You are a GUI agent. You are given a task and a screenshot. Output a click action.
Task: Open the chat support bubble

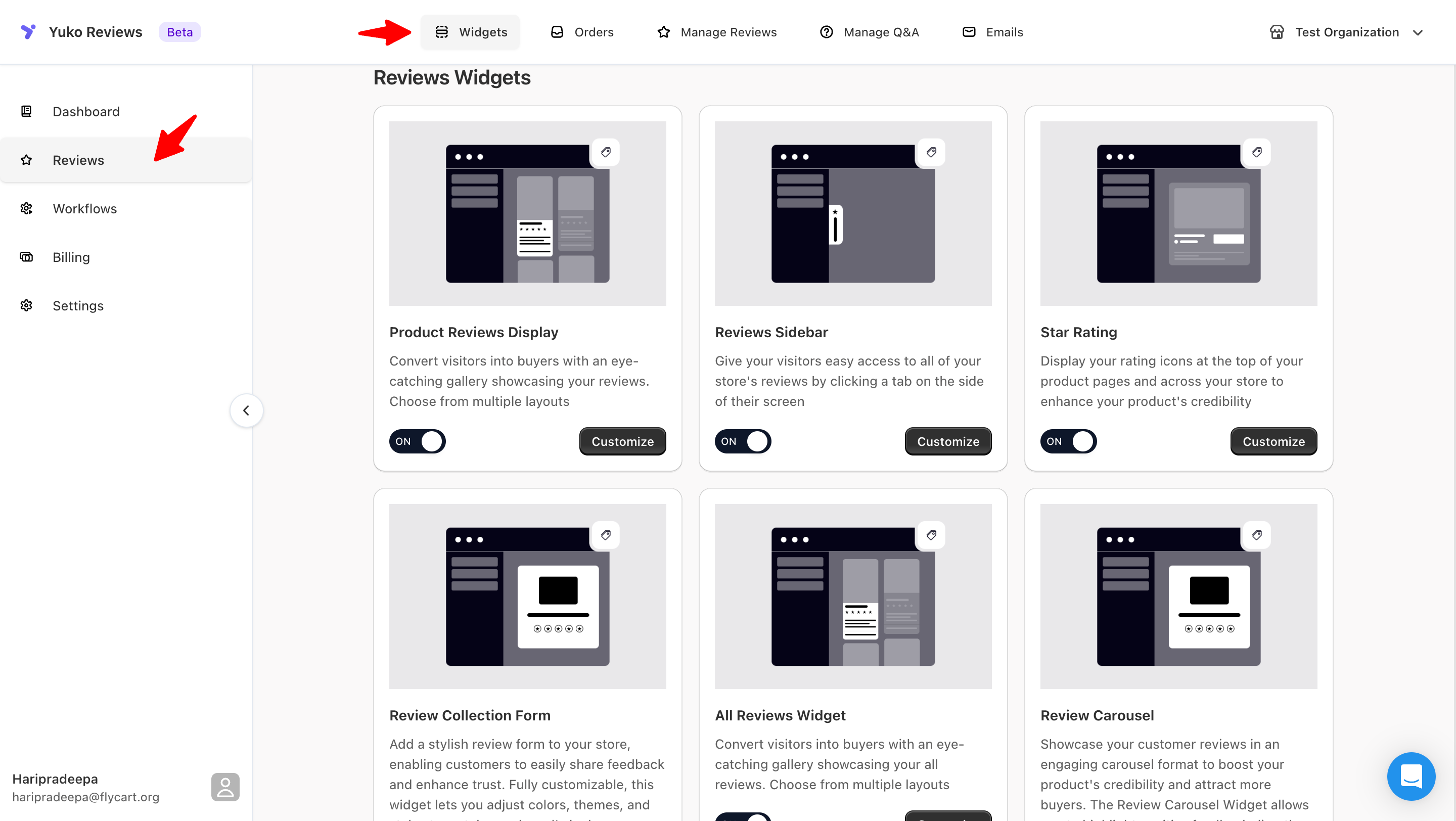pyautogui.click(x=1411, y=776)
